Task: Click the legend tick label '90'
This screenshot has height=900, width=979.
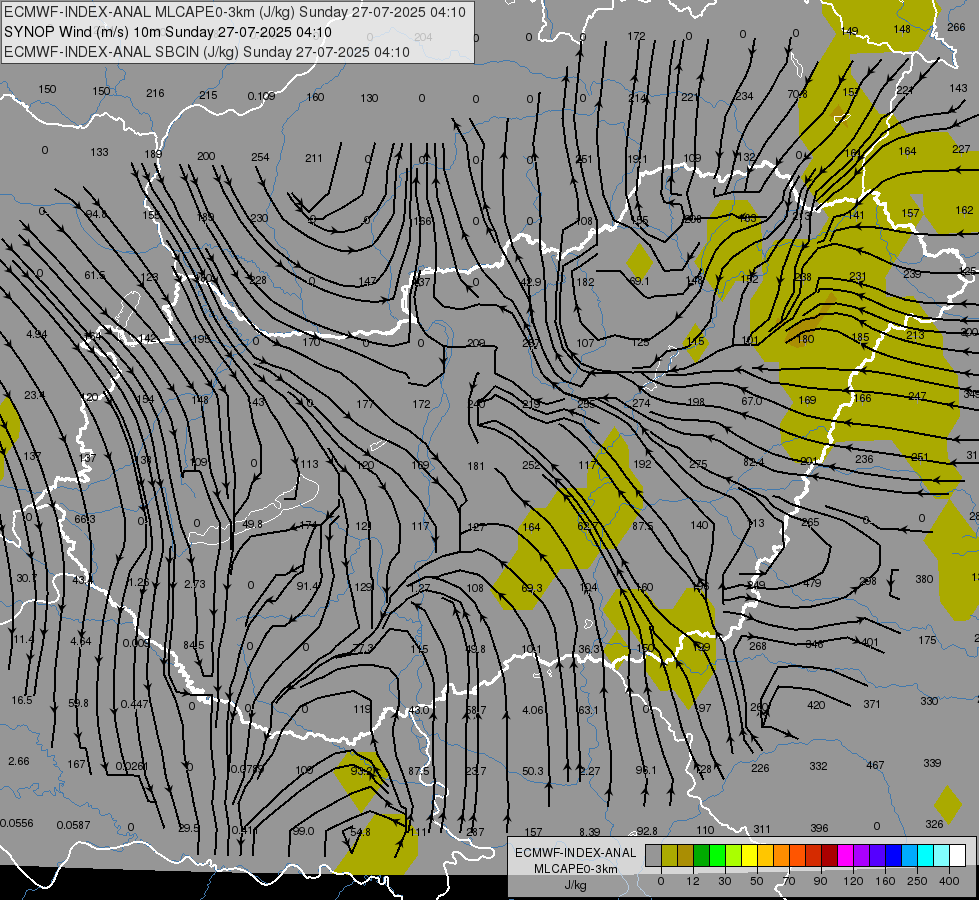Action: click(820, 881)
